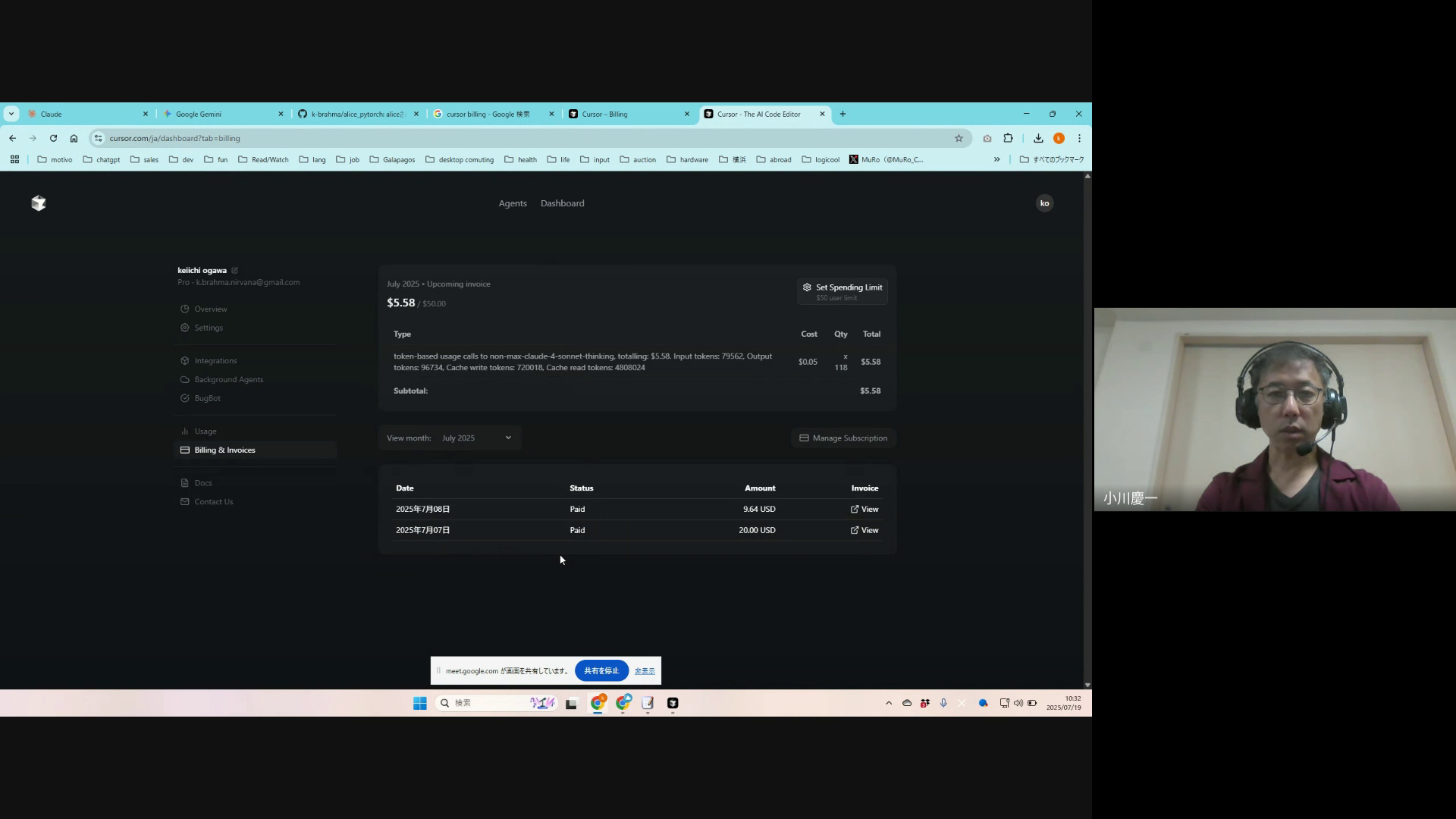Open the ko profile avatar menu
Image resolution: width=1456 pixels, height=819 pixels.
pos(1044,203)
